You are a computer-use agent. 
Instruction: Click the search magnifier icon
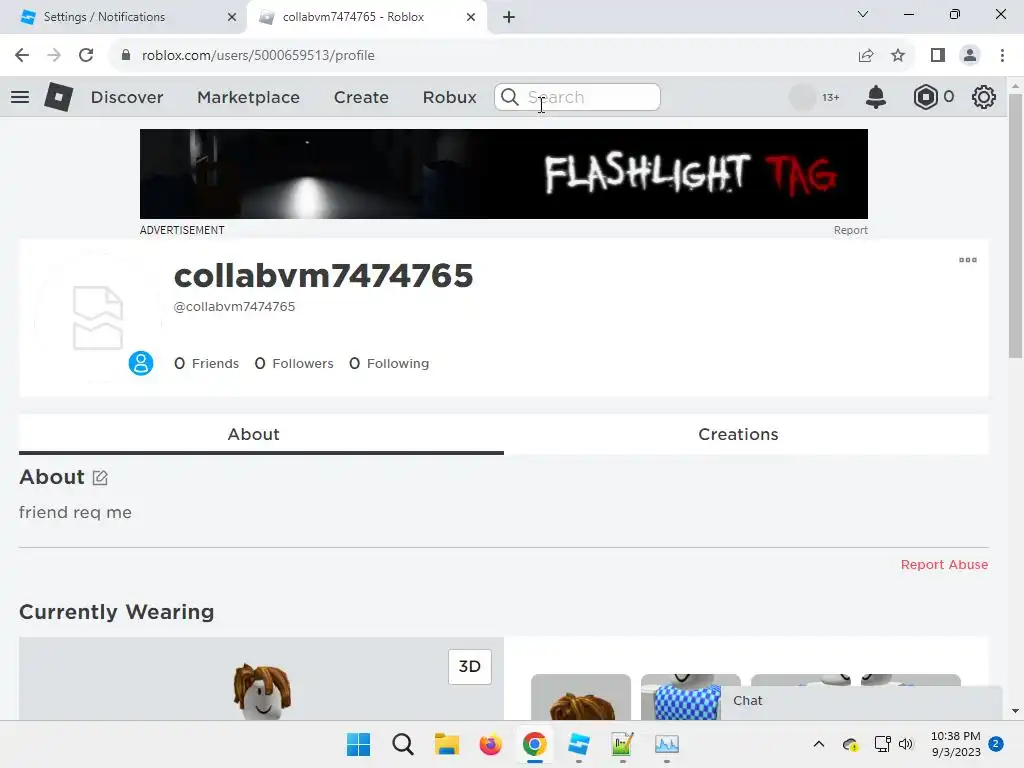click(x=510, y=97)
